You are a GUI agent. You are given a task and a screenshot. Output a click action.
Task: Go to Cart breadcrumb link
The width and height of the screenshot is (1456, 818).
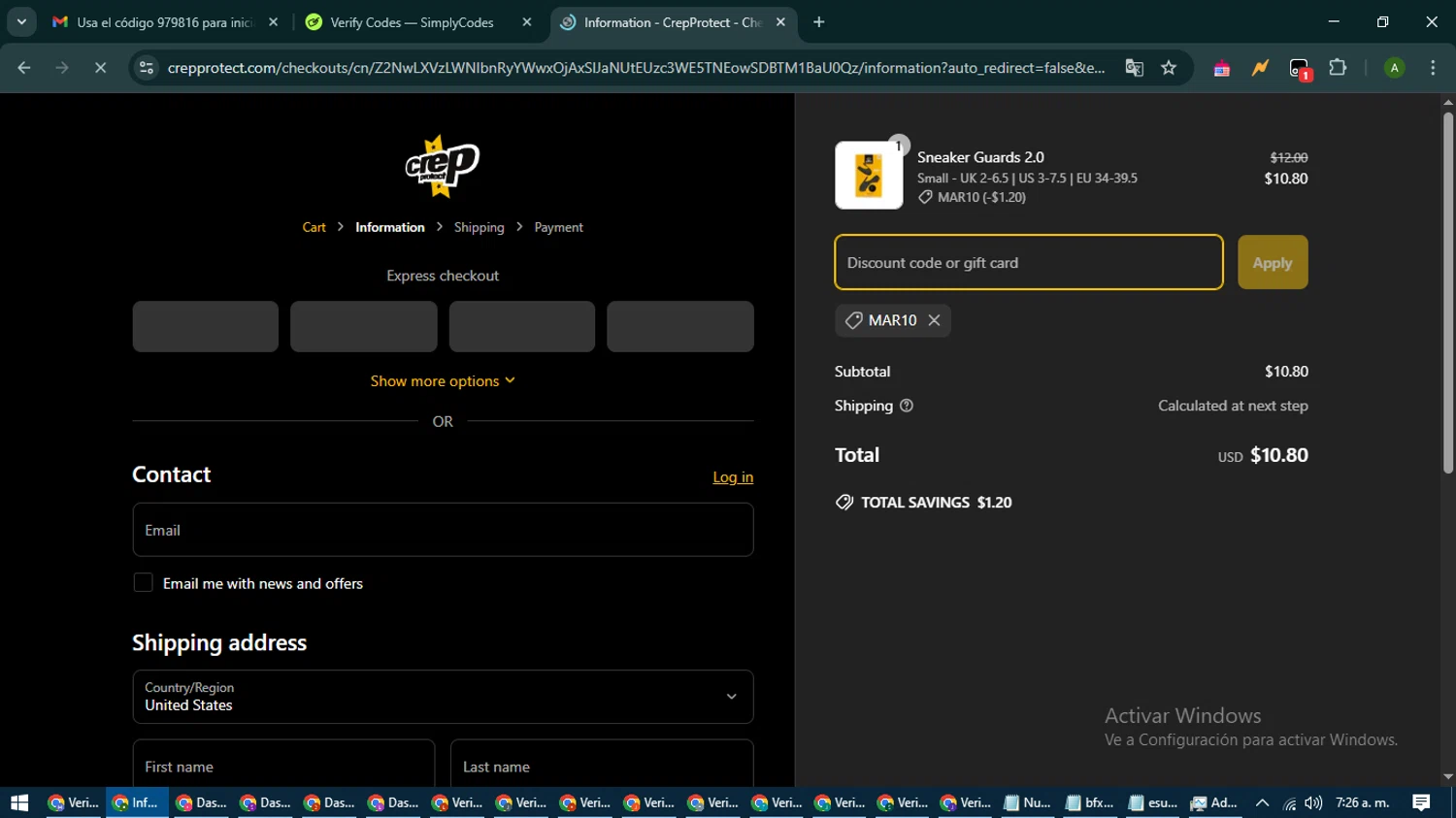click(314, 227)
